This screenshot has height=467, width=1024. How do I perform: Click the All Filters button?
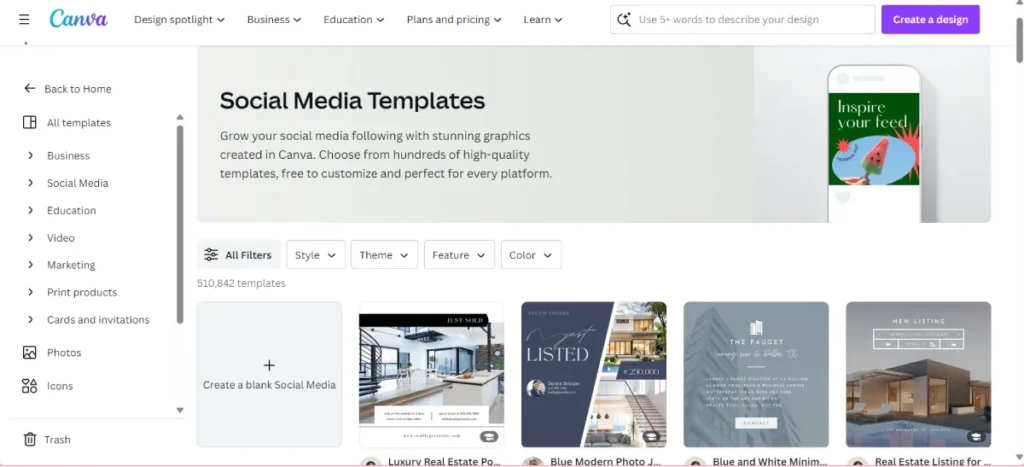(238, 255)
